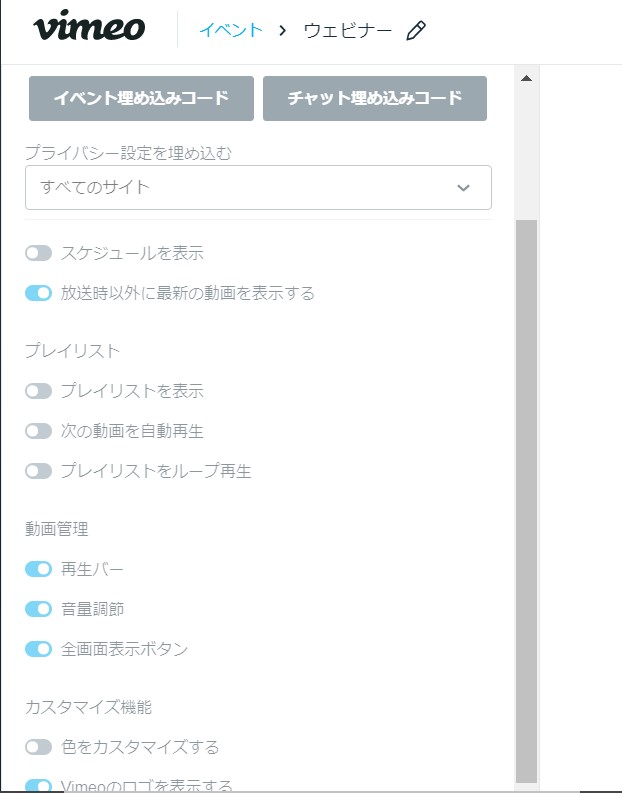
Task: Click the イベント埋め込みコード button
Action: point(141,99)
